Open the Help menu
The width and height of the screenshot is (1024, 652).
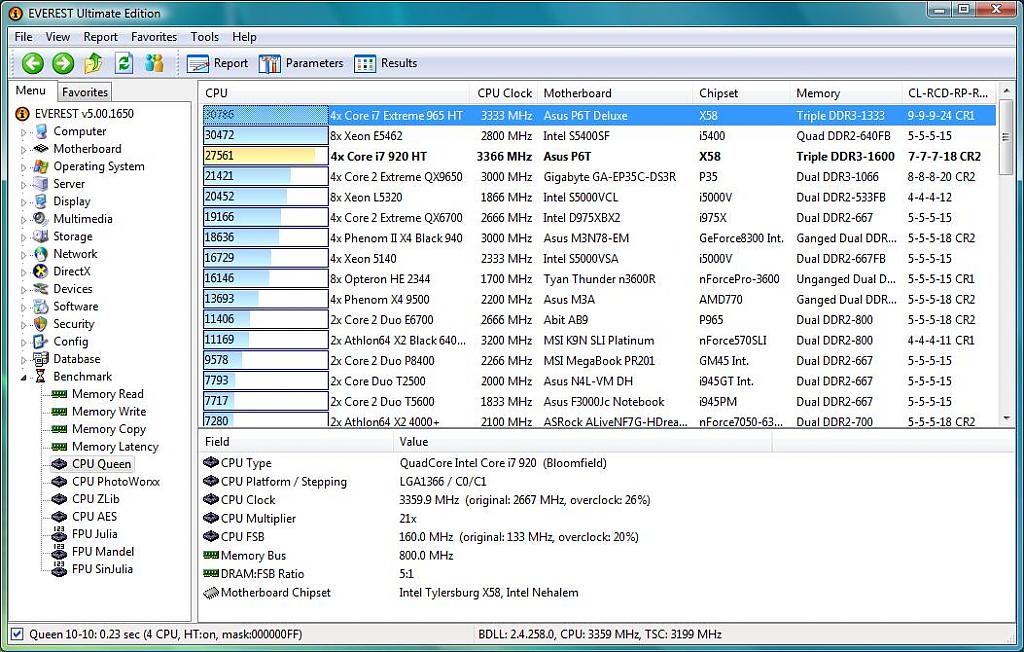[244, 37]
